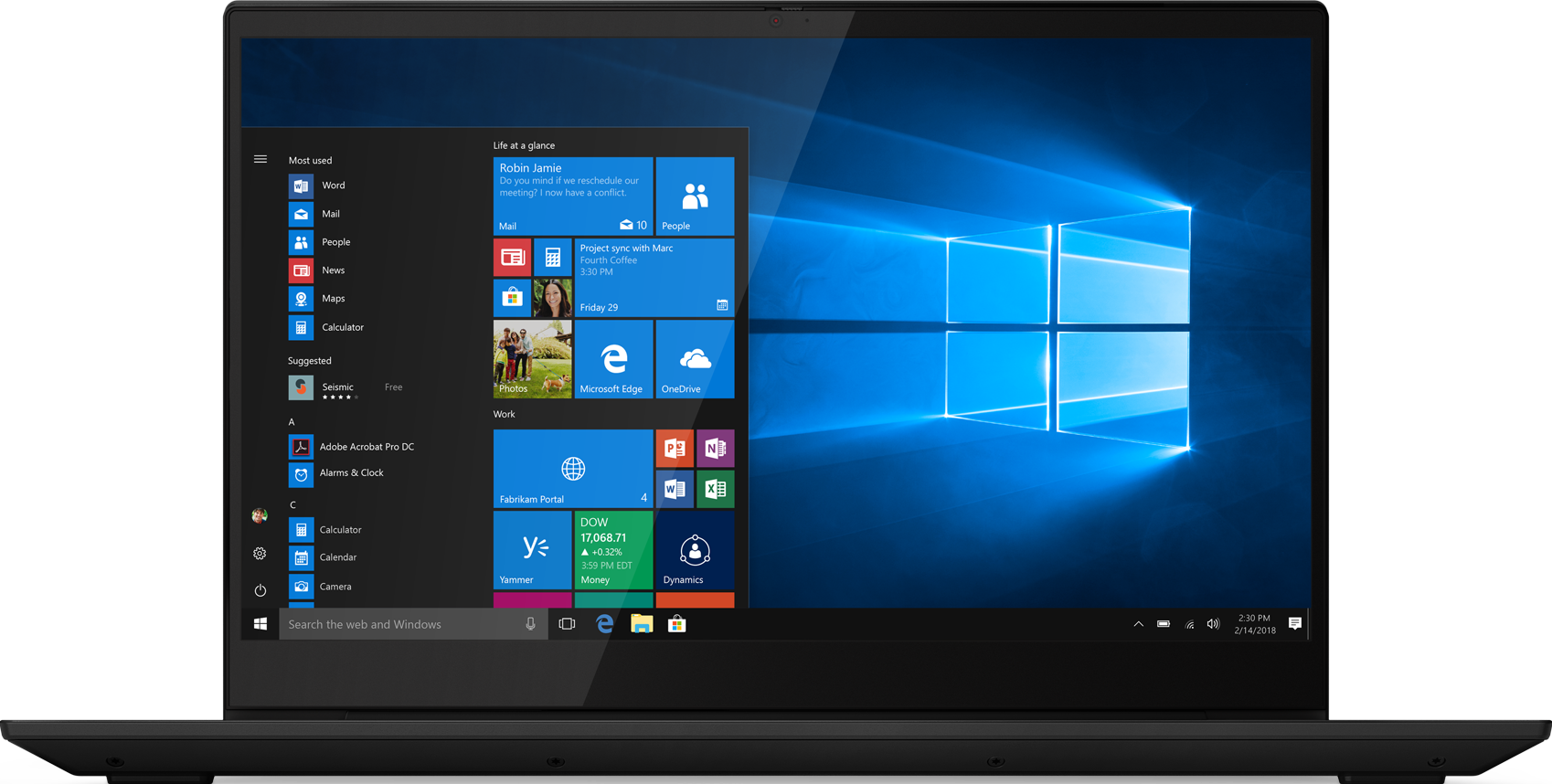Screen dimensions: 1552x784
Task: Open the OneNote tile
Action: tap(715, 449)
